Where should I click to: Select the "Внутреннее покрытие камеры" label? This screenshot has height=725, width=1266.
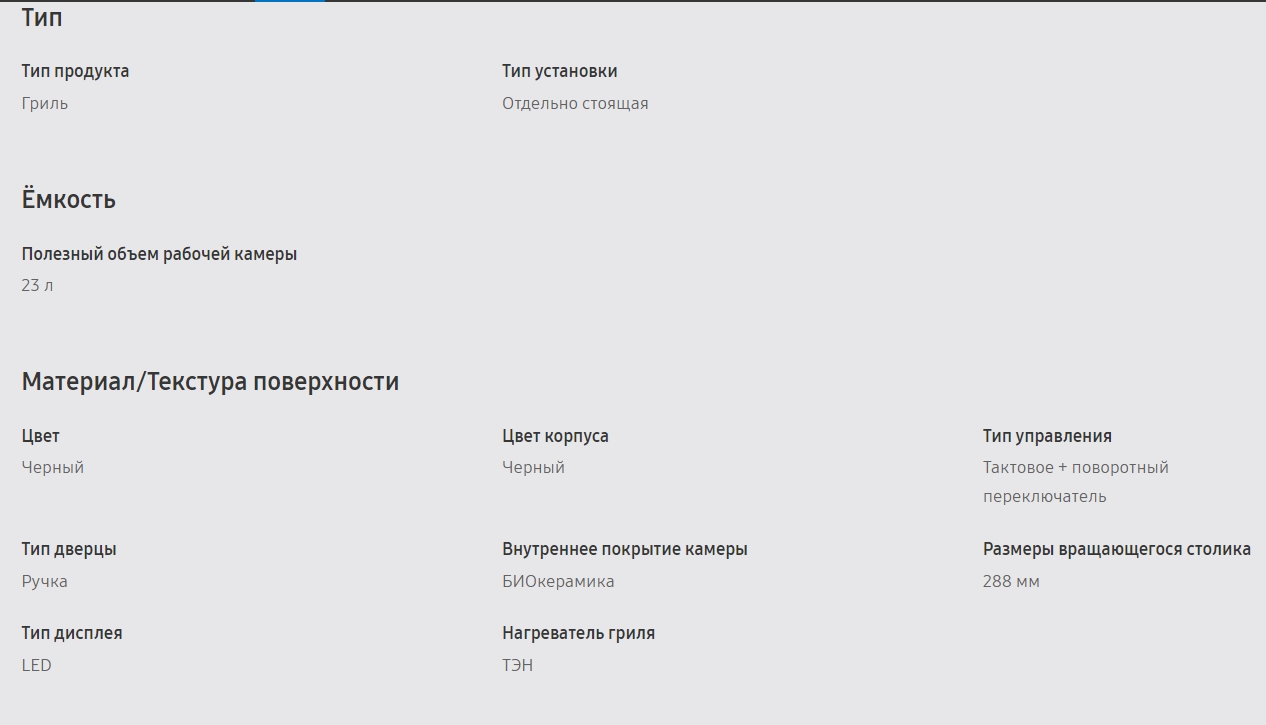(x=624, y=549)
